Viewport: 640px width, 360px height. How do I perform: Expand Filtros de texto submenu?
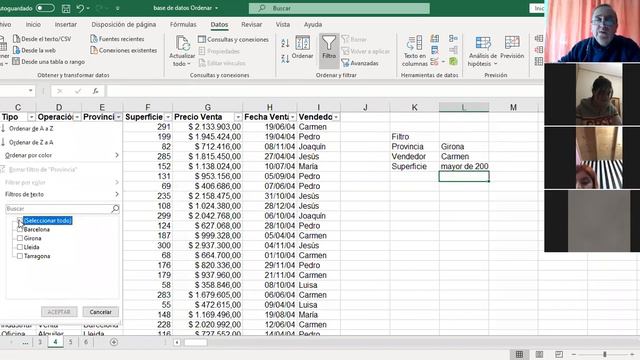coord(62,194)
